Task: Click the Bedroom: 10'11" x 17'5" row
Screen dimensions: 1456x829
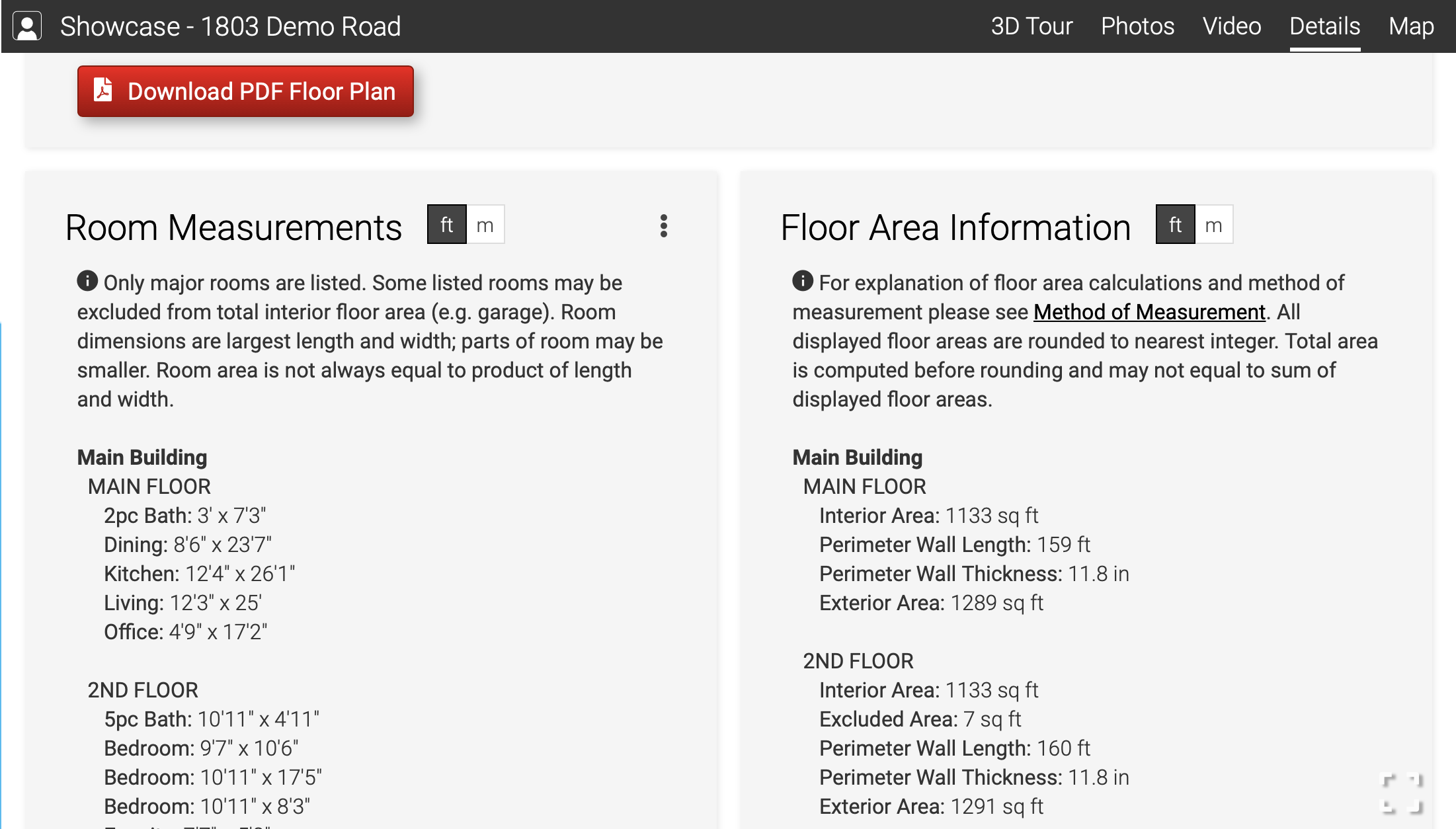Action: click(213, 777)
